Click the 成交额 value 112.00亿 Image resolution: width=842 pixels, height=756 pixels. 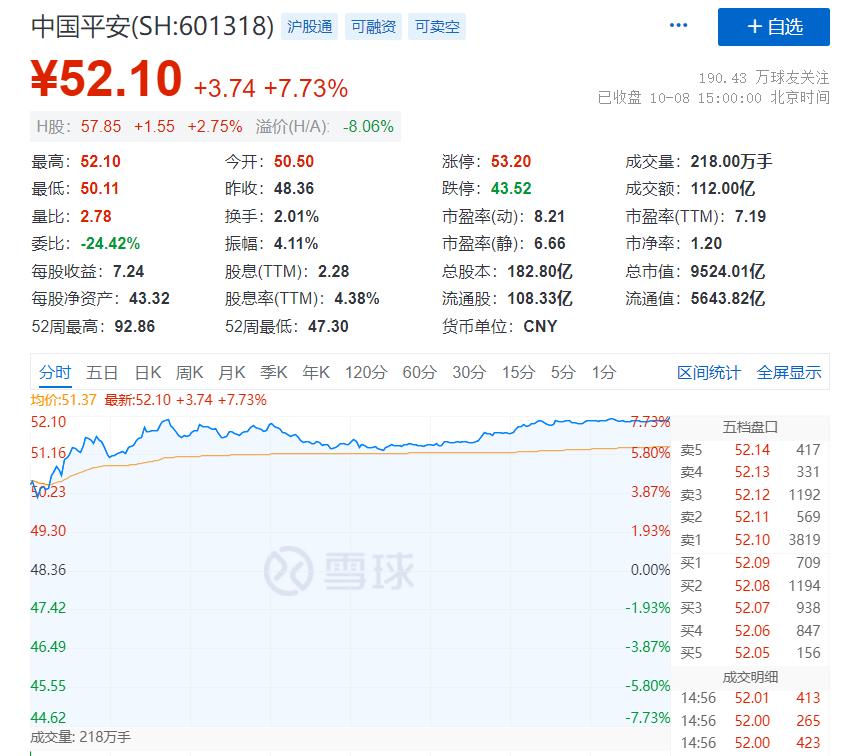723,188
